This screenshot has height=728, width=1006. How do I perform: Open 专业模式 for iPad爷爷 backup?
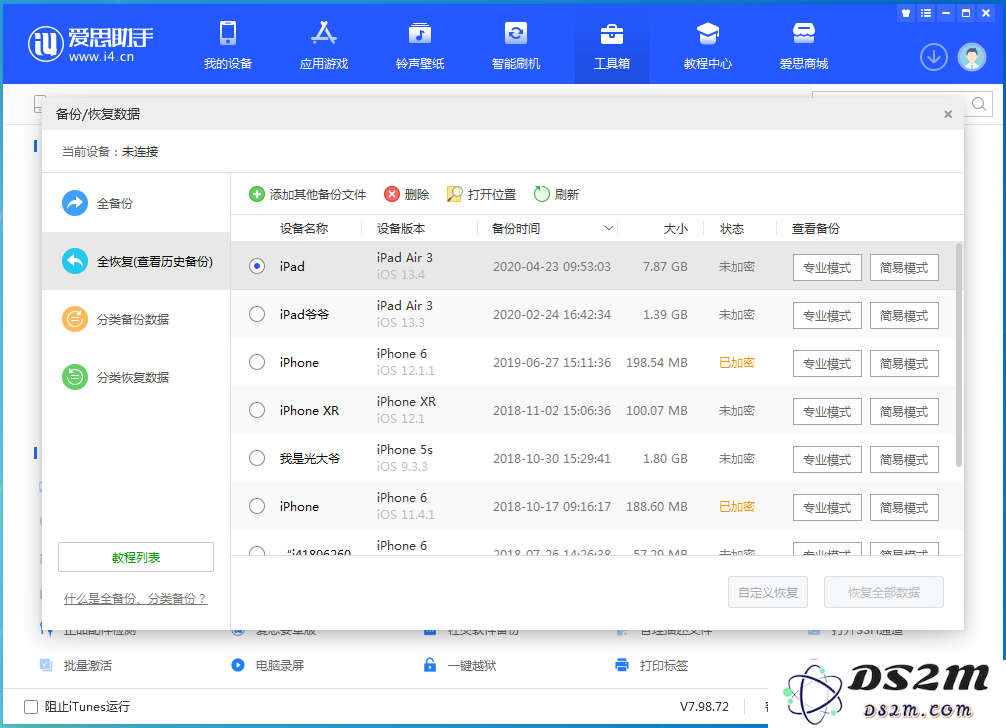tap(827, 316)
